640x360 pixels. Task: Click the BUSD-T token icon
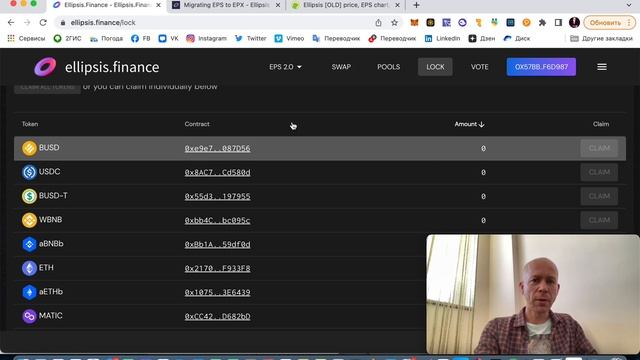pos(29,196)
